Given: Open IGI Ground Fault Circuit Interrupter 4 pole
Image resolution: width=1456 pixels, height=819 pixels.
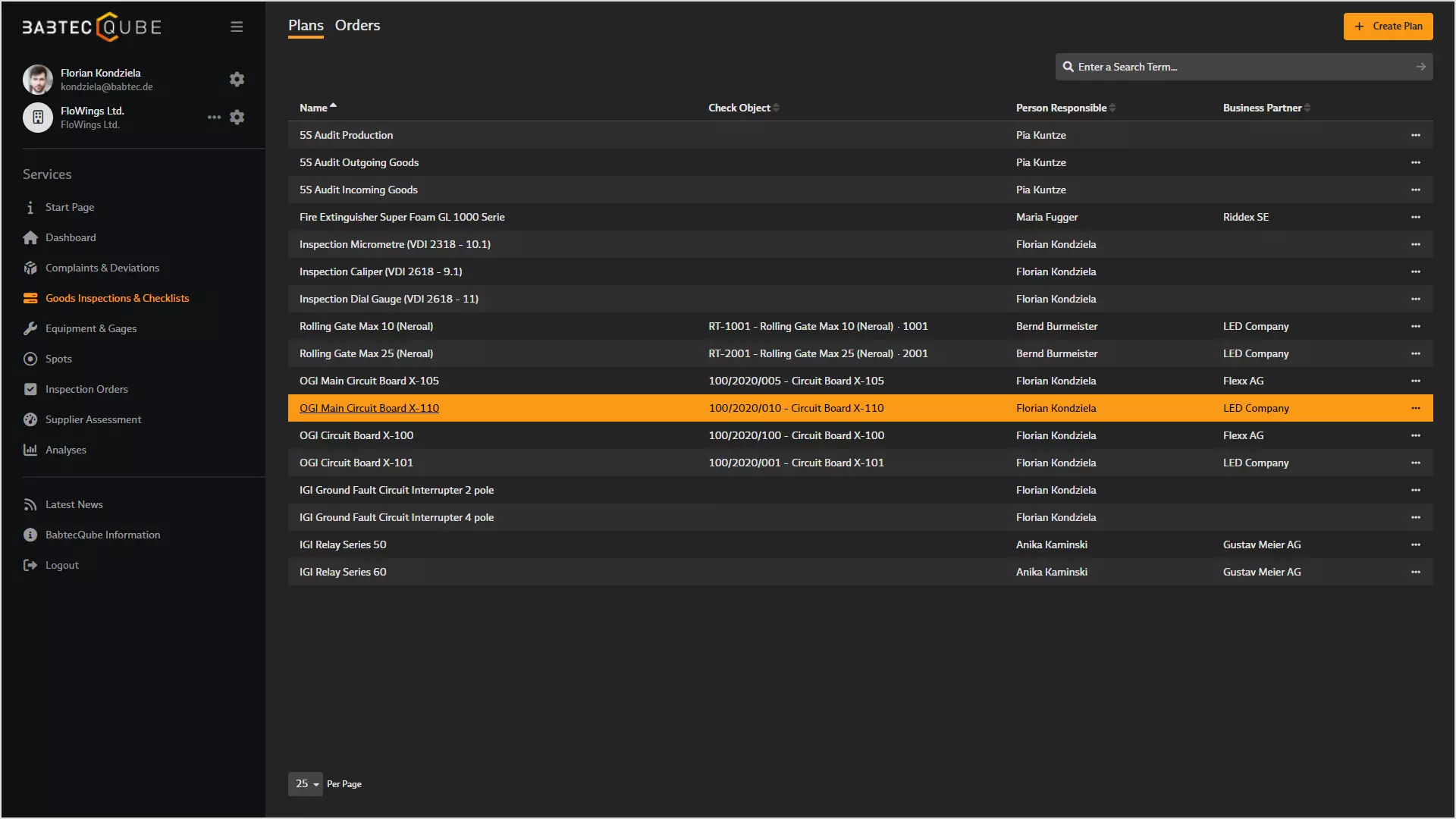Looking at the screenshot, I should [397, 517].
